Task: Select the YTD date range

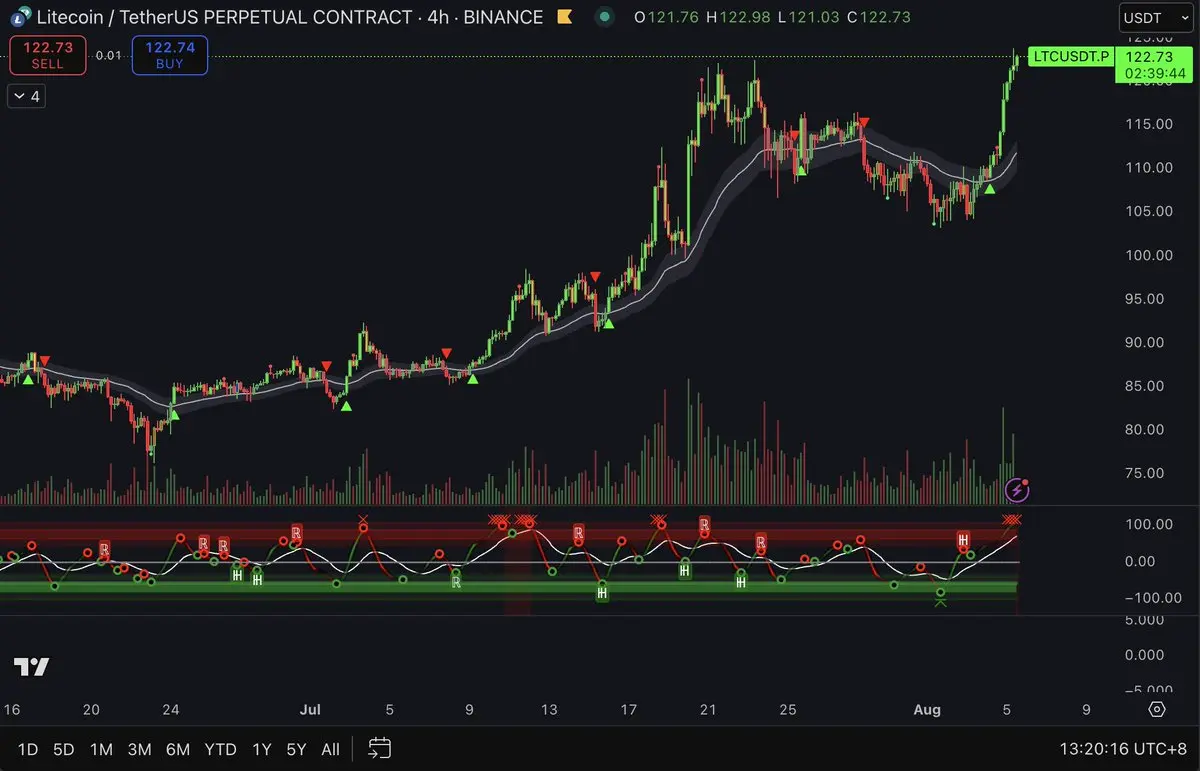Action: coord(221,749)
